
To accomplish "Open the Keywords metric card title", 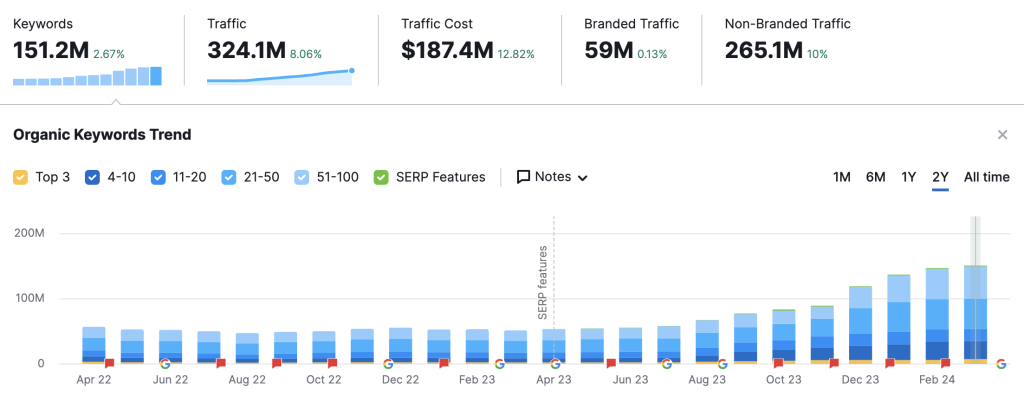I will pos(43,24).
